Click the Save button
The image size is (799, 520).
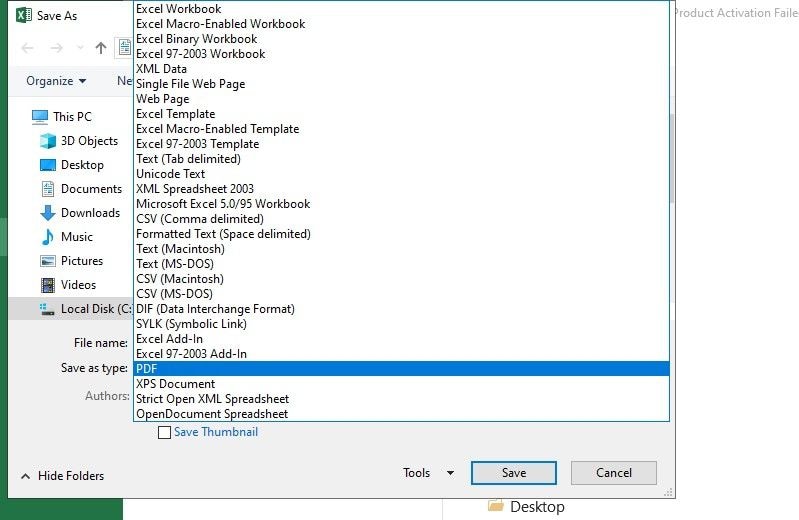click(x=514, y=473)
